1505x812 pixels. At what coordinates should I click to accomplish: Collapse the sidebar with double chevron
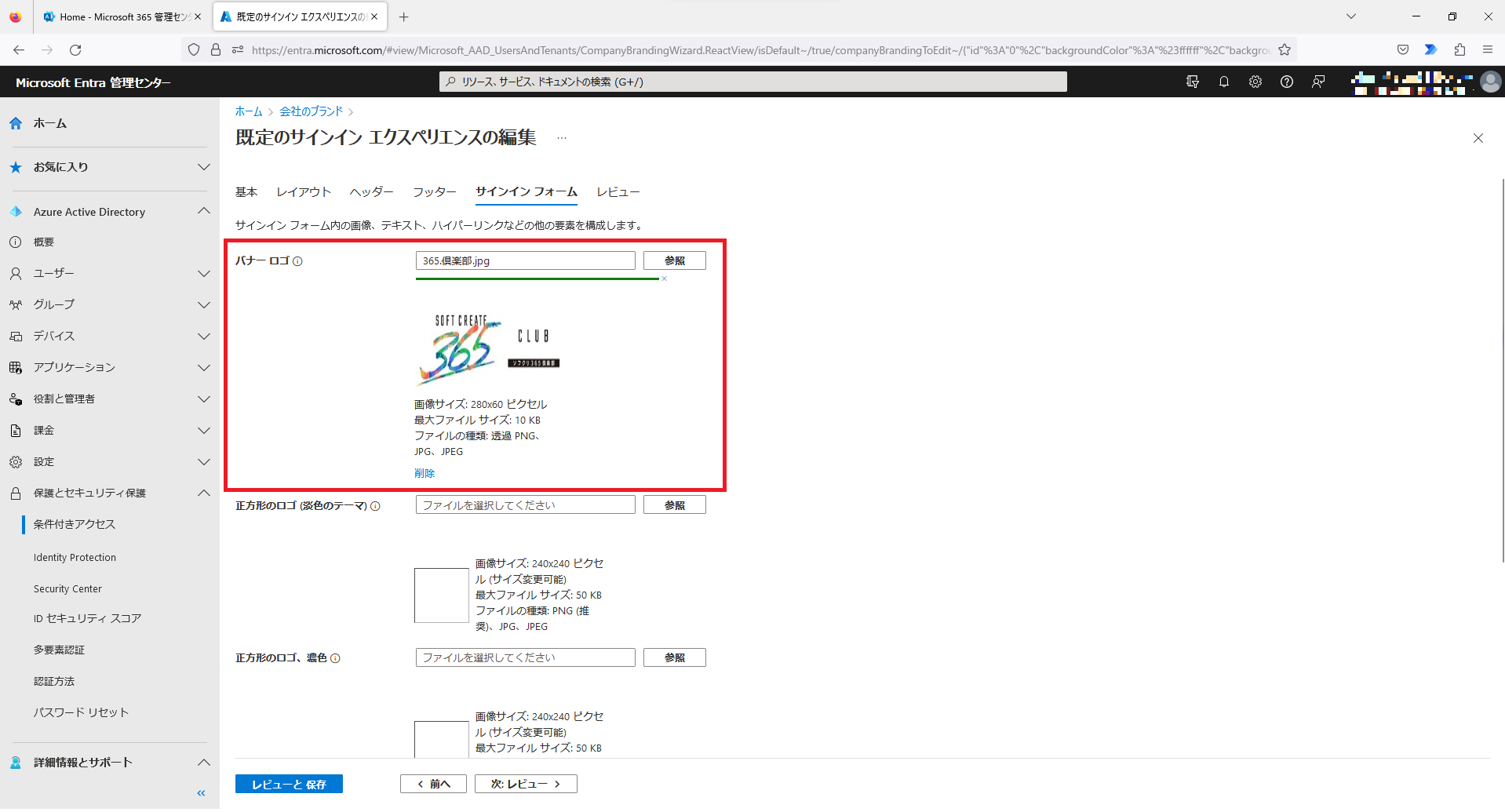click(x=201, y=793)
